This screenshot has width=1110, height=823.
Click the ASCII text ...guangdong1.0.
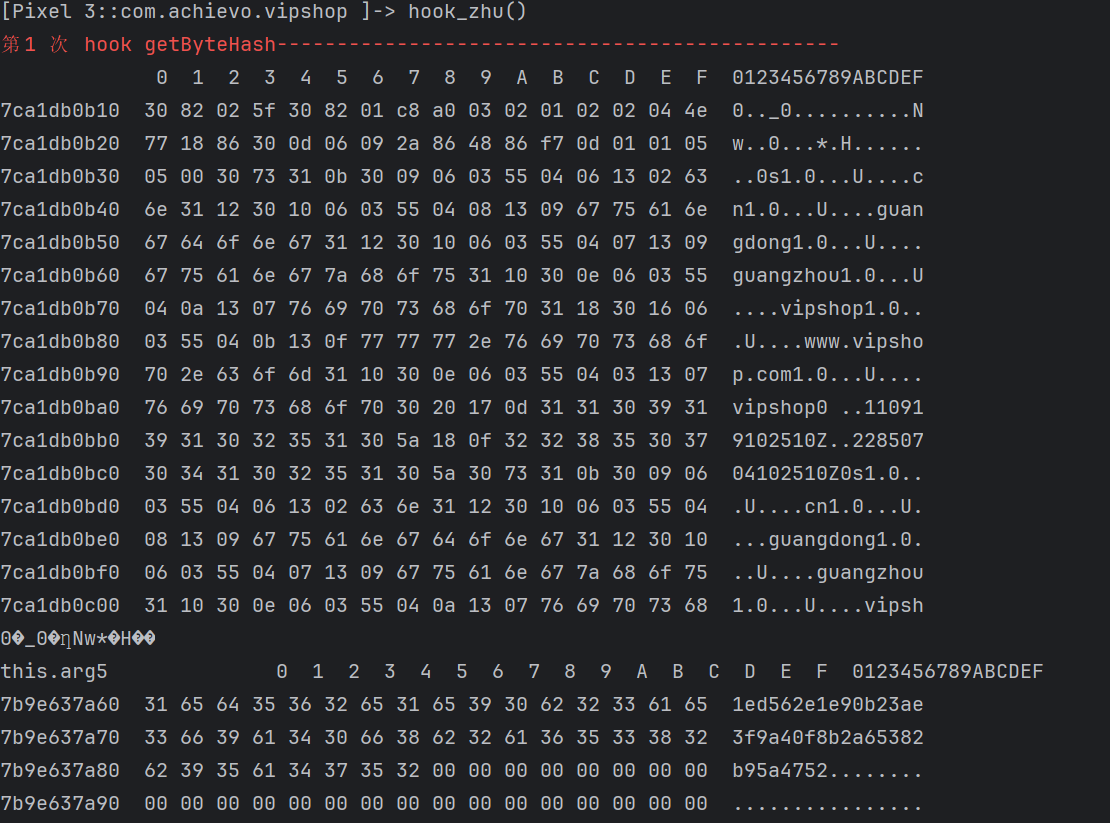827,540
